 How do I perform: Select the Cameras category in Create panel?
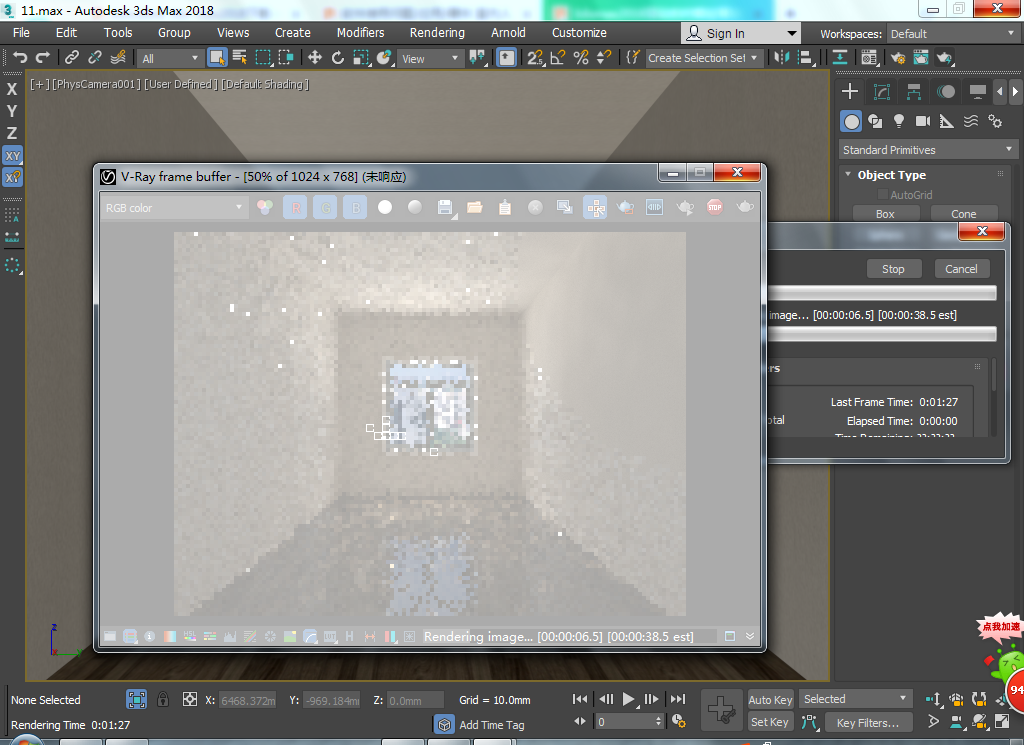click(922, 121)
